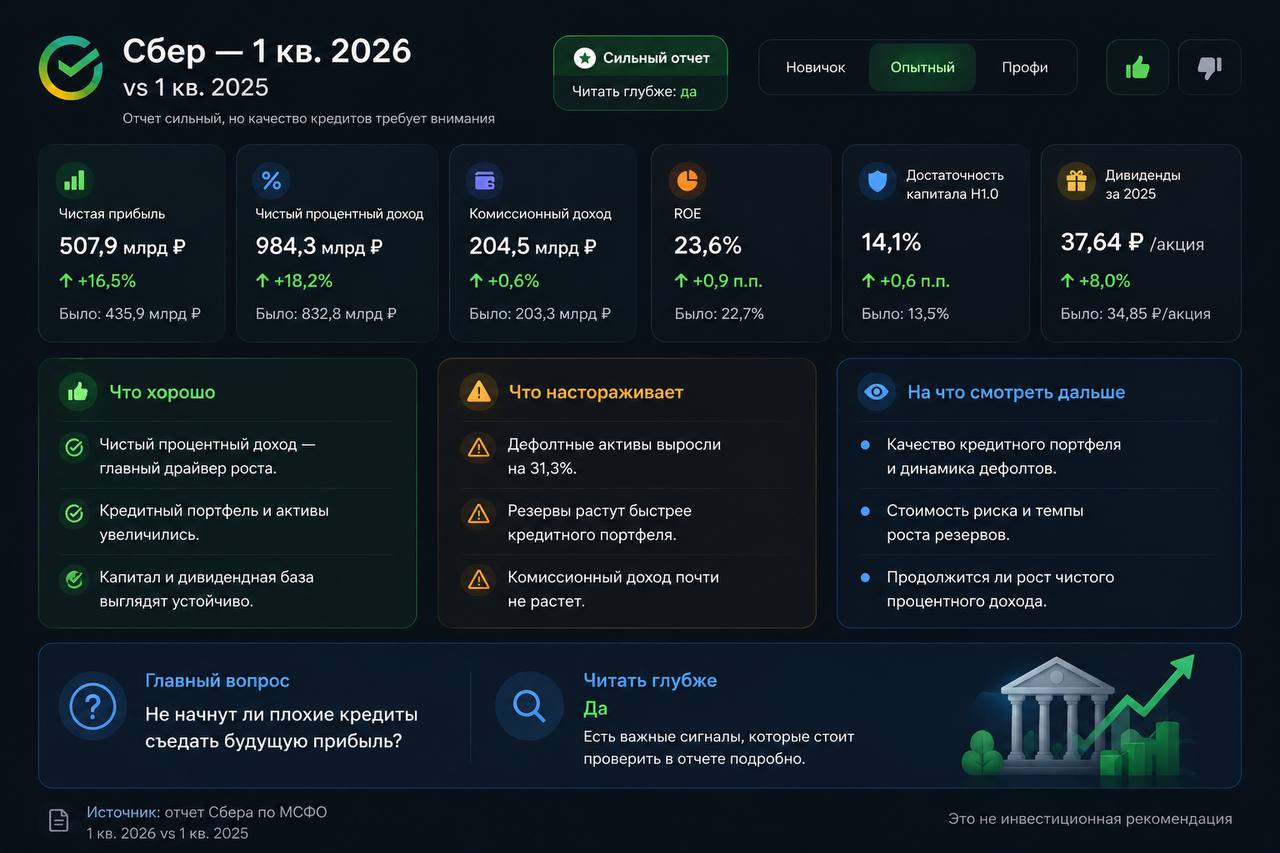Click the Было: 13,5% text
Viewport: 1280px width, 853px height.
[905, 314]
